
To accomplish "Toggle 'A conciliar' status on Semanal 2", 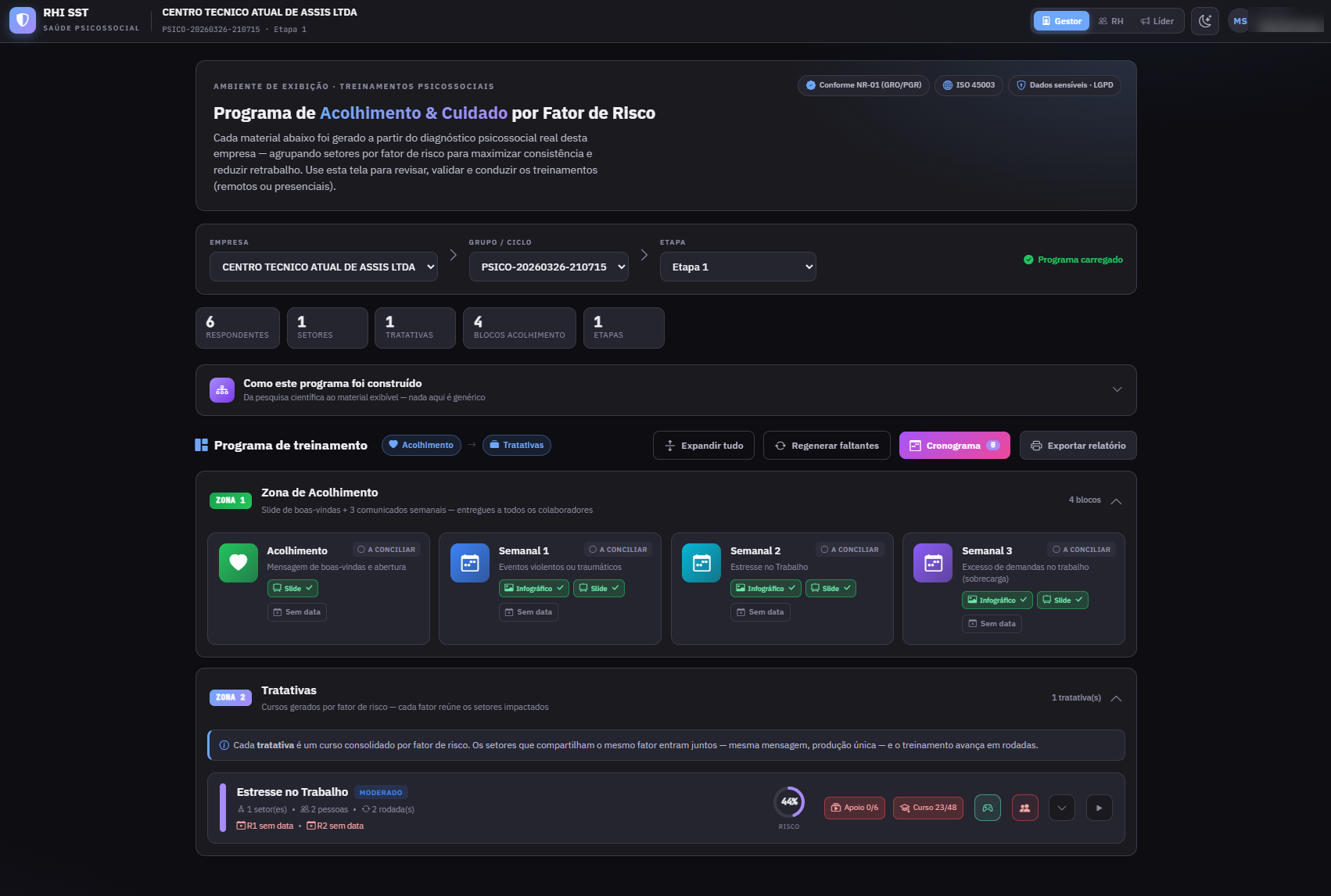I will tap(850, 550).
